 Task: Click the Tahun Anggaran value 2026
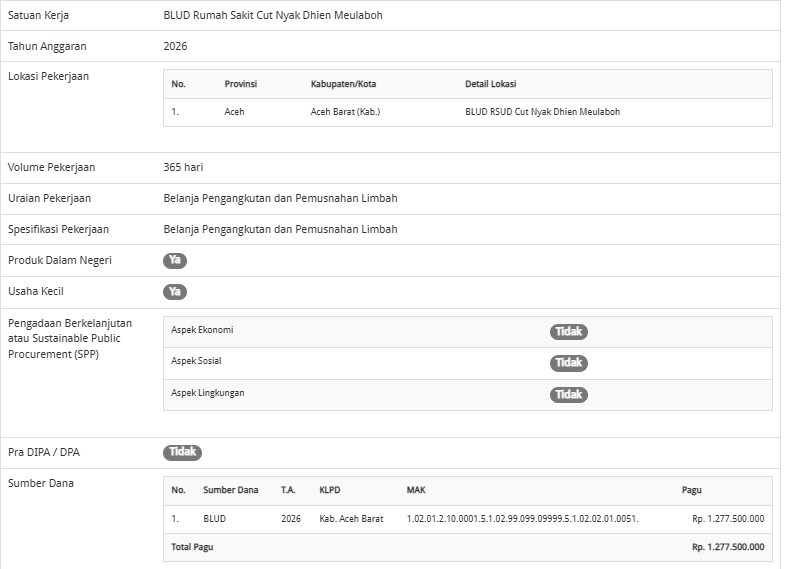(175, 46)
